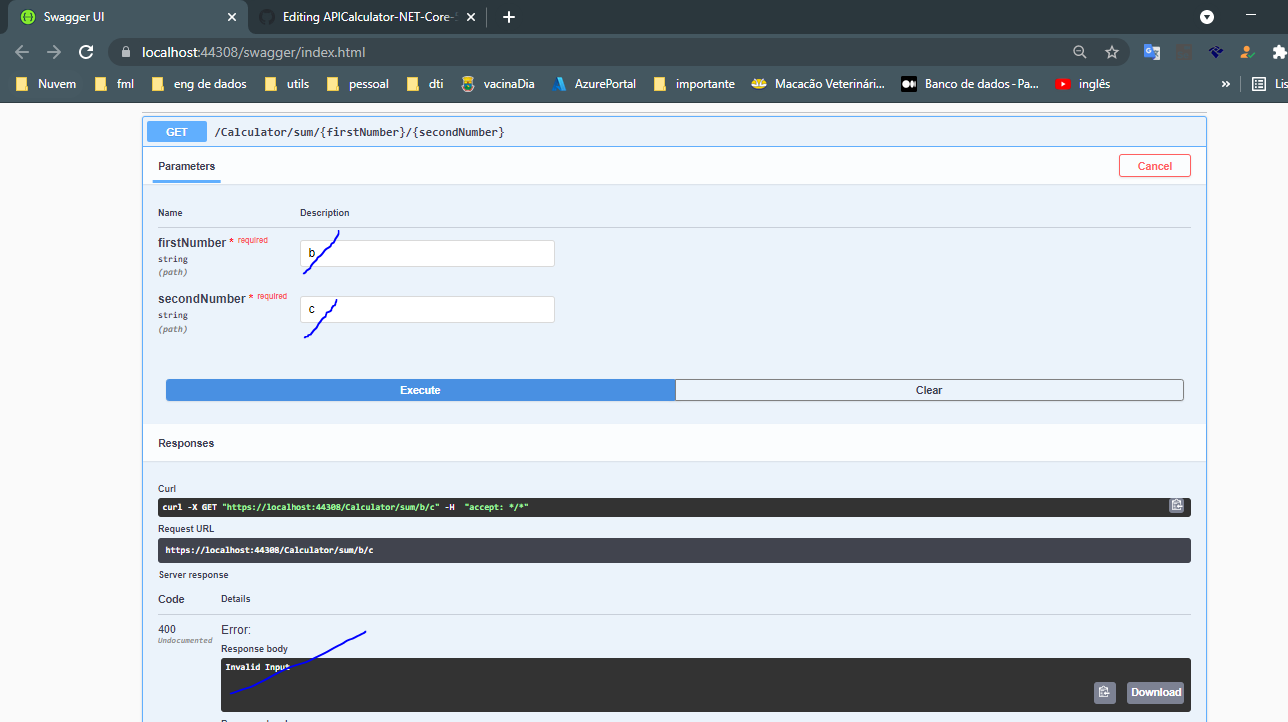Open the Google Translate extension
Image resolution: width=1288 pixels, height=722 pixels.
tap(1152, 52)
